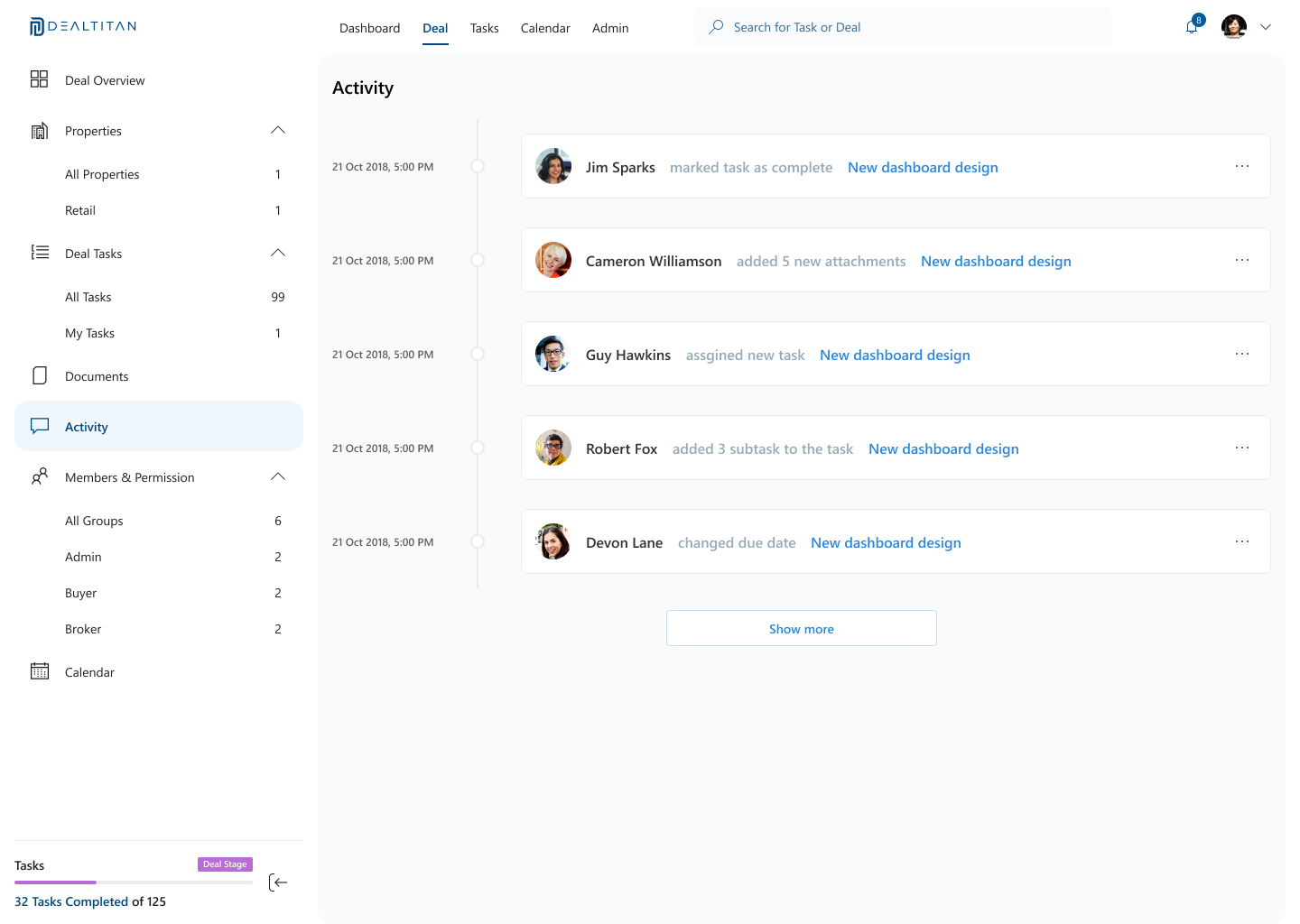Collapse the Deal Tasks section
The image size is (1300, 924).
pyautogui.click(x=278, y=253)
